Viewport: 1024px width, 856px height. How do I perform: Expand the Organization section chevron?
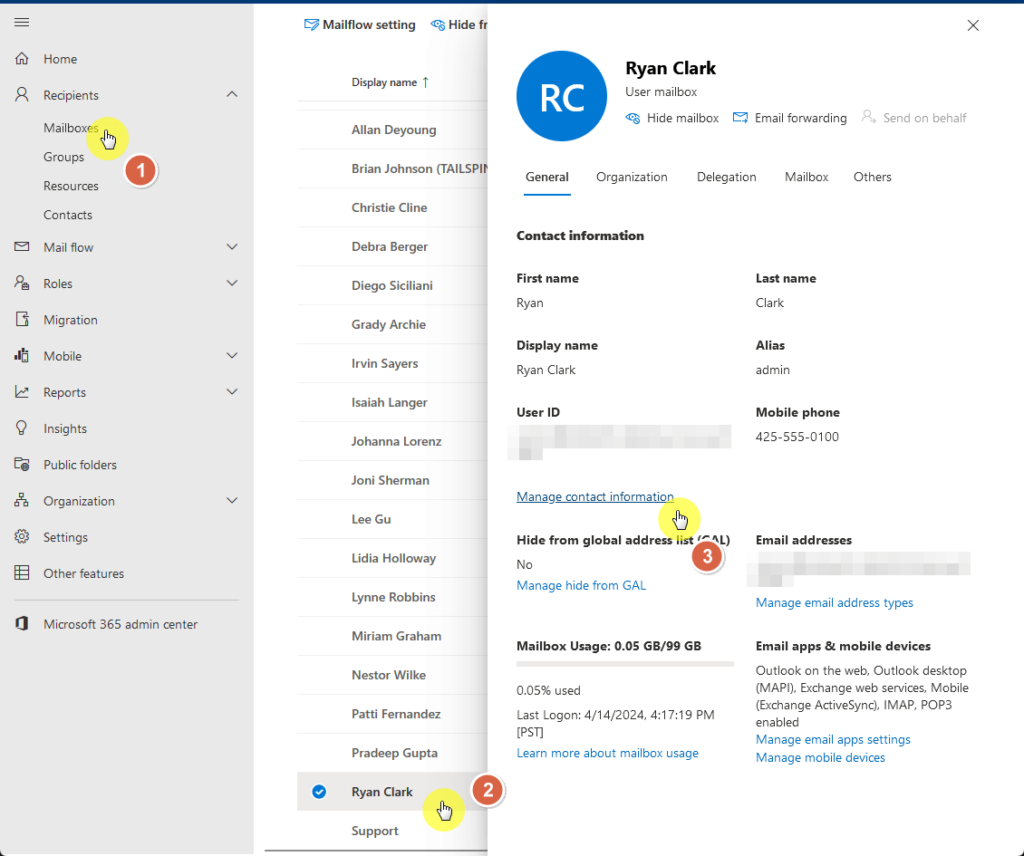coord(232,500)
